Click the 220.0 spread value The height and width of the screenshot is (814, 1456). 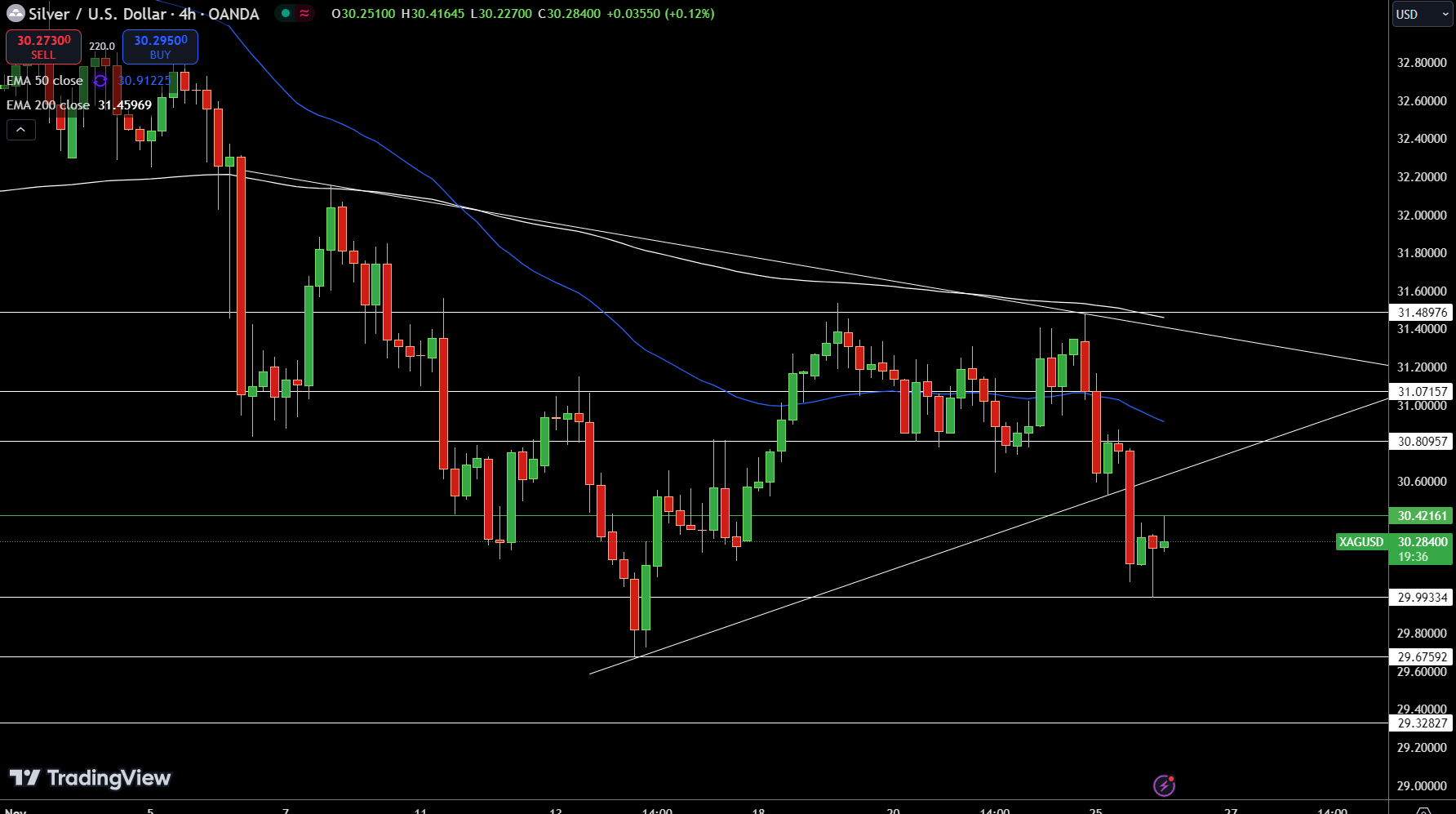(102, 47)
